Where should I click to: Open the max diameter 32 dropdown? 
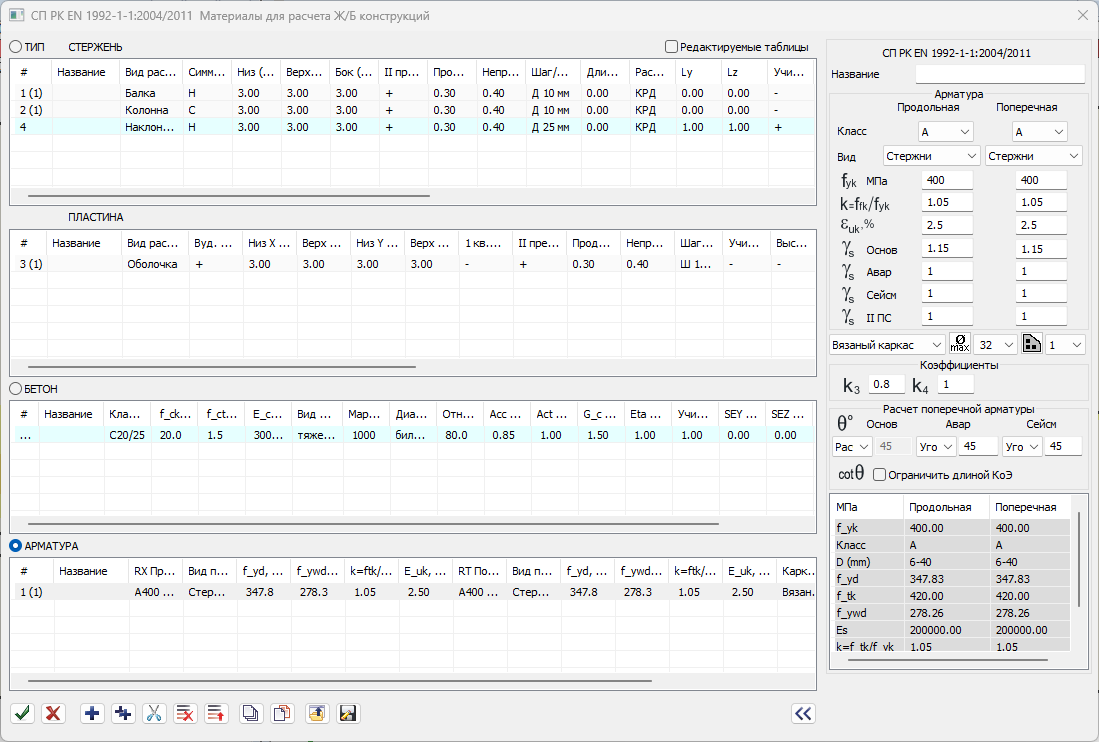(x=995, y=344)
